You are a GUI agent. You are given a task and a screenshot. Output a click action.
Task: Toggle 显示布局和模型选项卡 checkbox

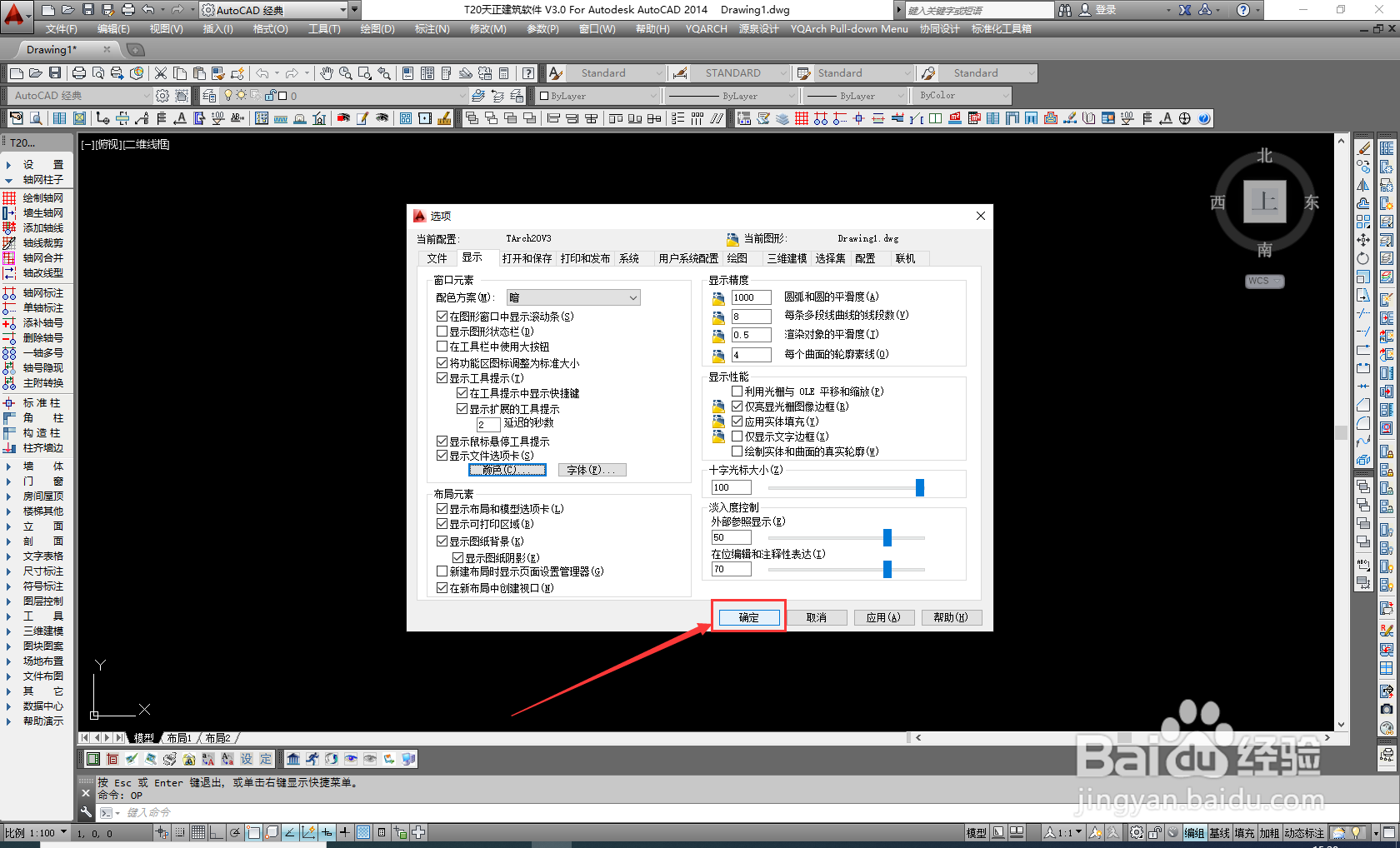click(x=442, y=509)
